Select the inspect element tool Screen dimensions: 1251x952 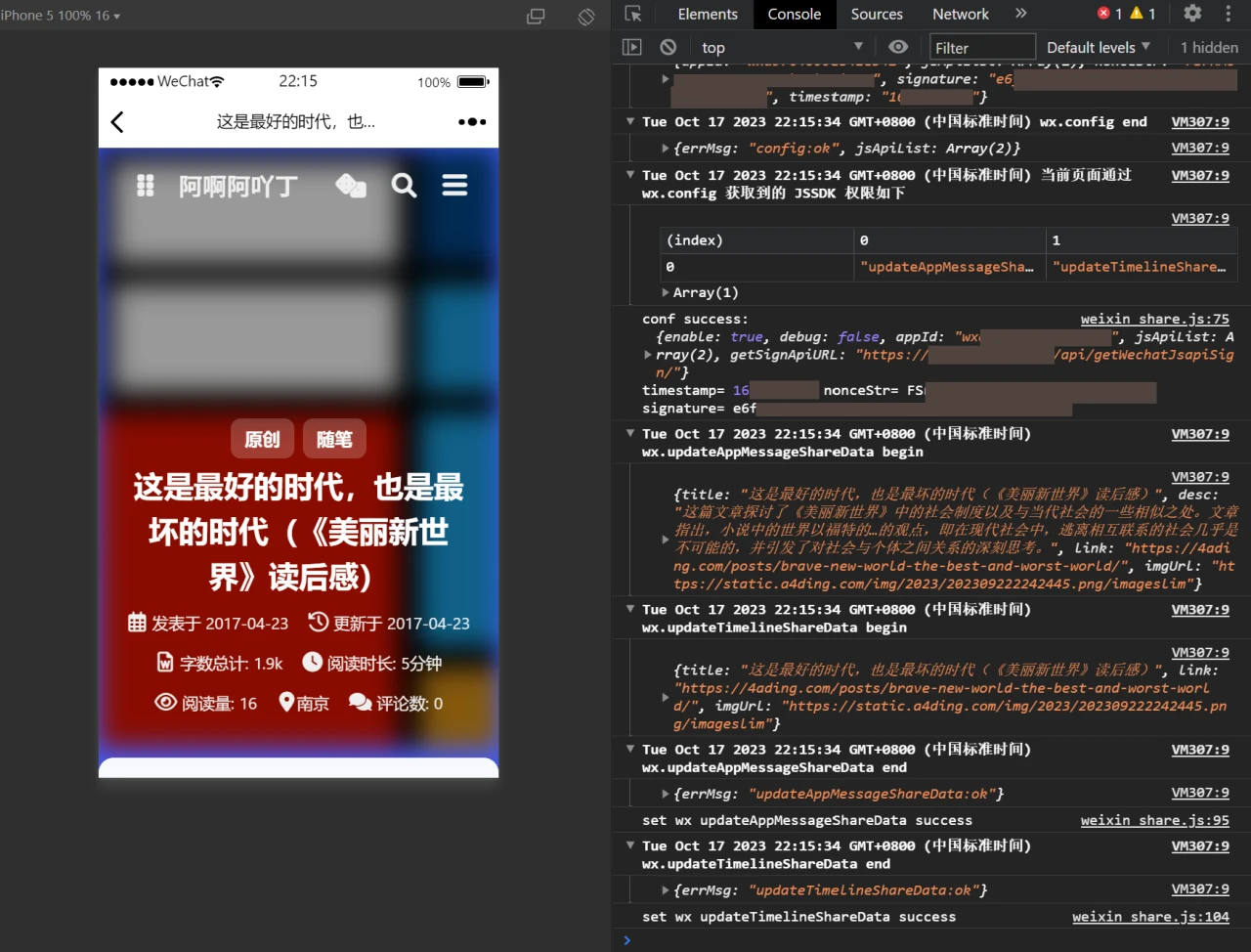point(632,14)
